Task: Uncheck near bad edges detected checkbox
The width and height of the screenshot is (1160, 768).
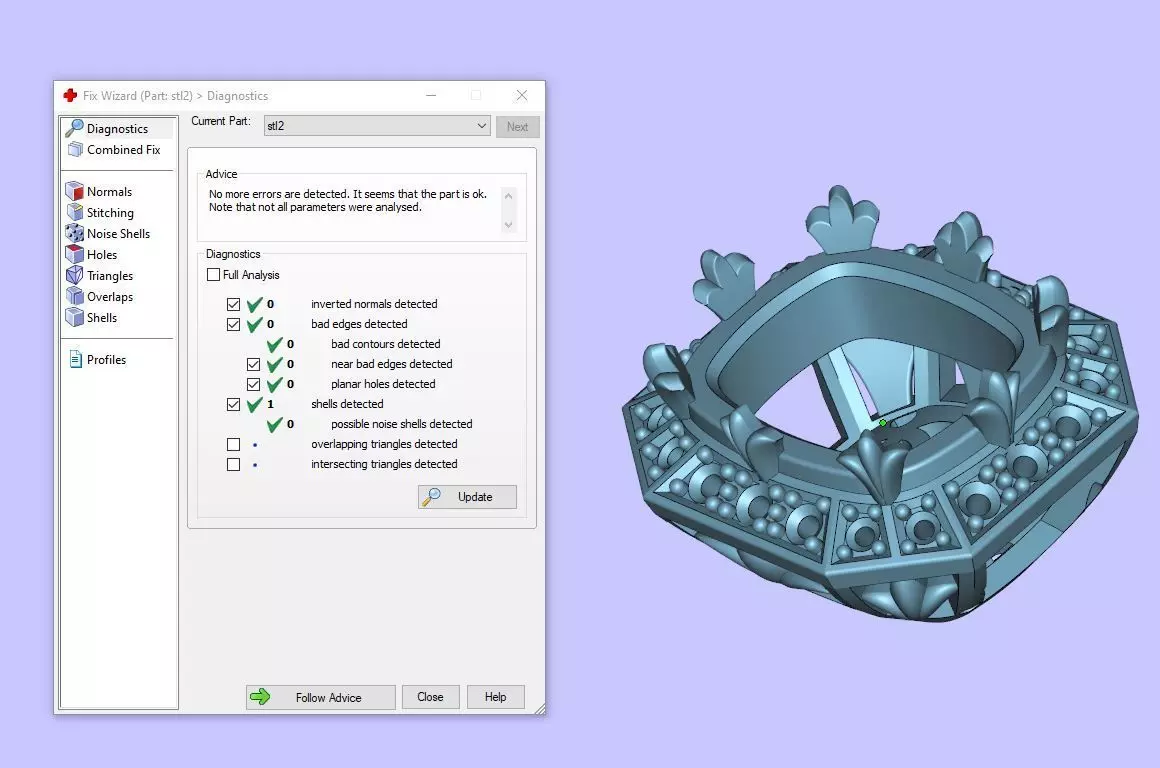Action: (253, 364)
